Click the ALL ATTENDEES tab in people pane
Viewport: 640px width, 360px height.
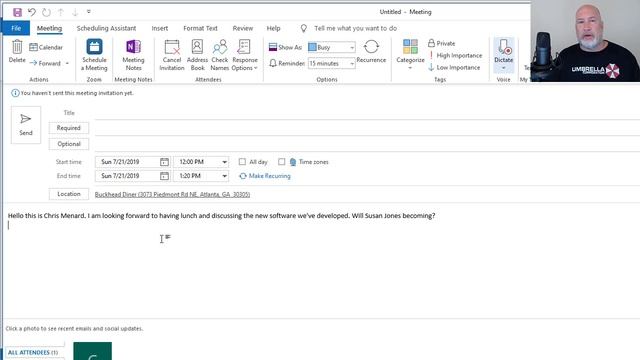tap(33, 352)
